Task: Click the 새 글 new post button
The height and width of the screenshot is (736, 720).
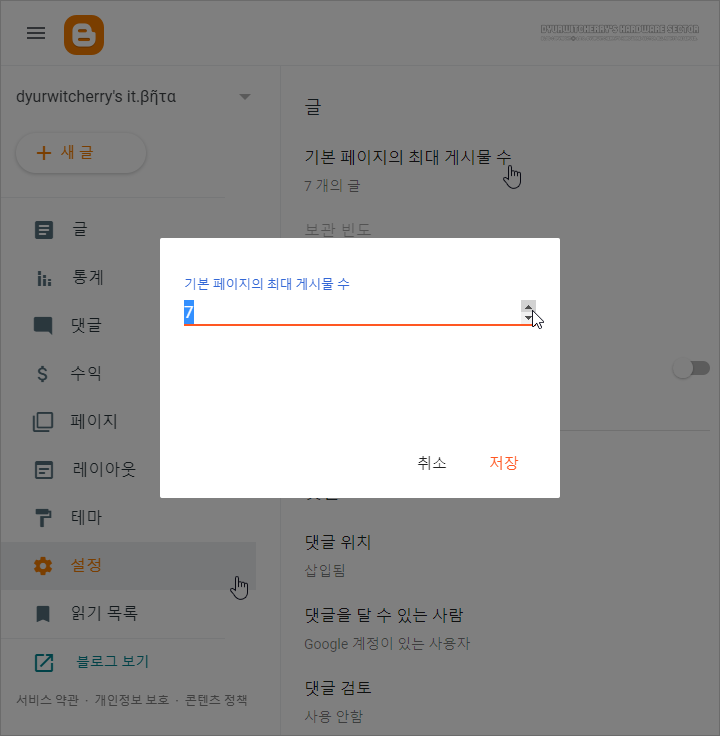Action: [x=81, y=153]
